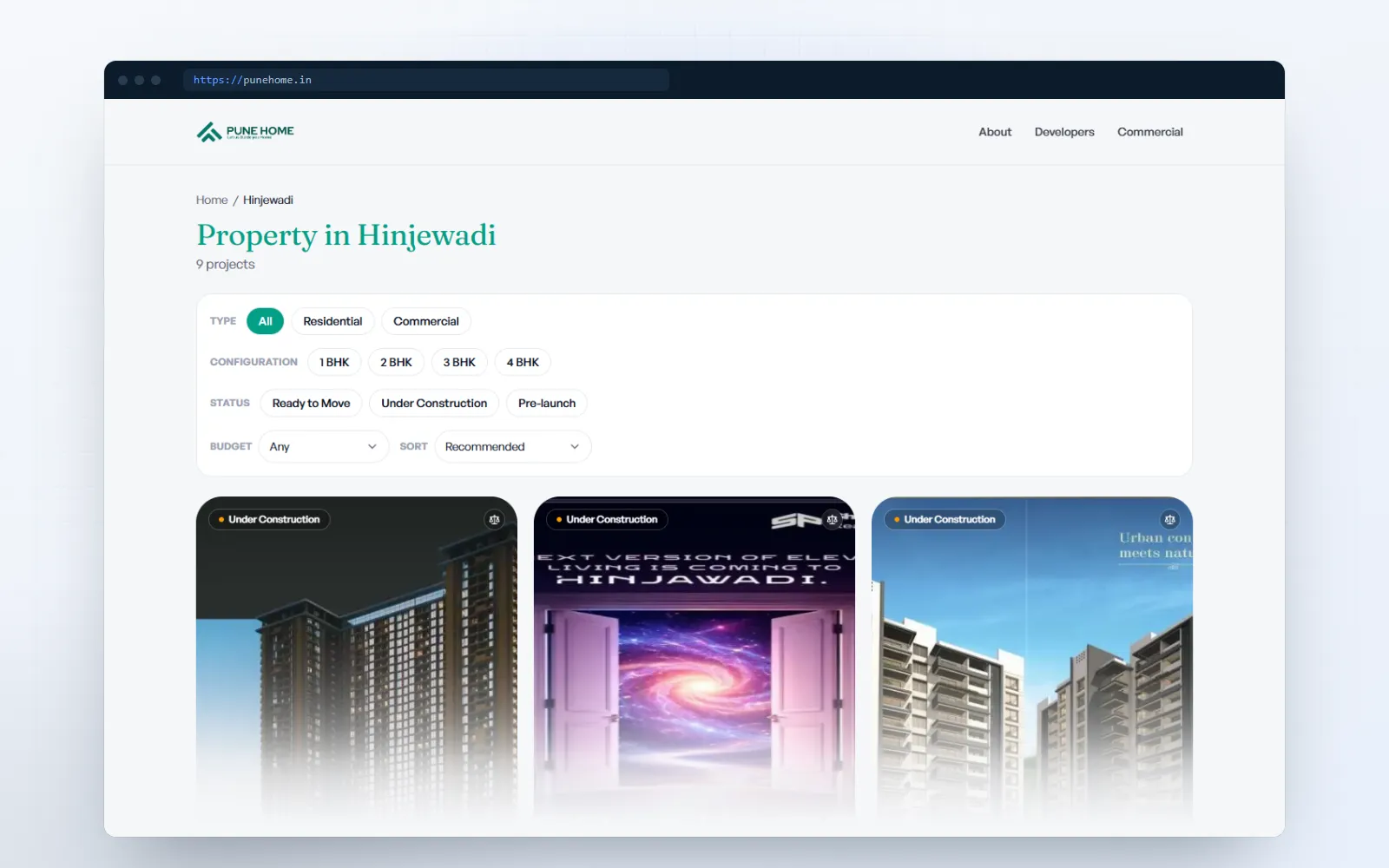Viewport: 1389px width, 868px height.
Task: Filter by Residential type
Action: [x=332, y=321]
